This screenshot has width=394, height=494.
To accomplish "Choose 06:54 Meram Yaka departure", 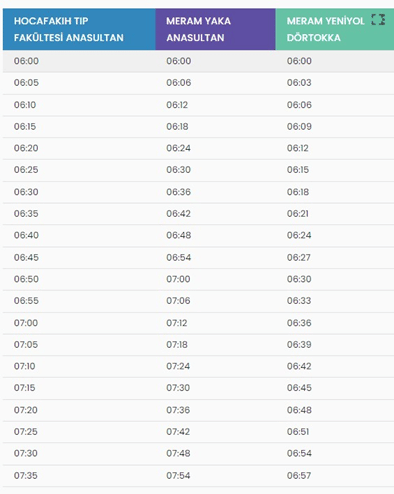I will (x=179, y=257).
